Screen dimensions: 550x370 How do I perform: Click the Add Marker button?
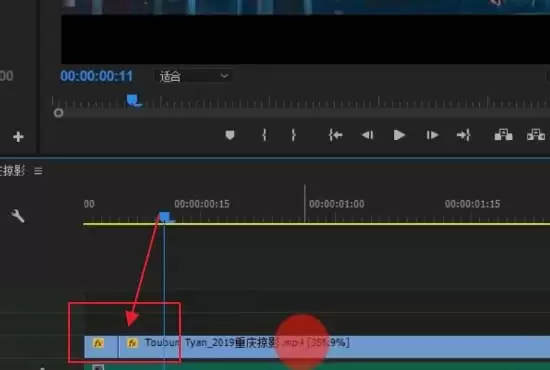pyautogui.click(x=230, y=135)
